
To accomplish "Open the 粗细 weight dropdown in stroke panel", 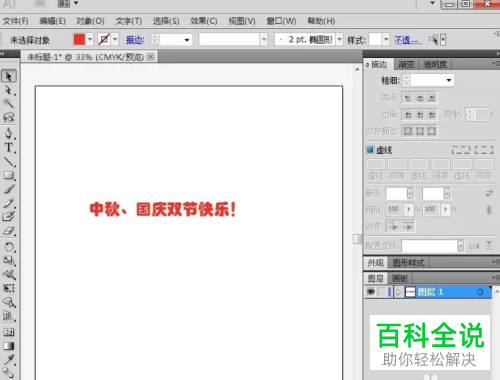I will (x=449, y=80).
